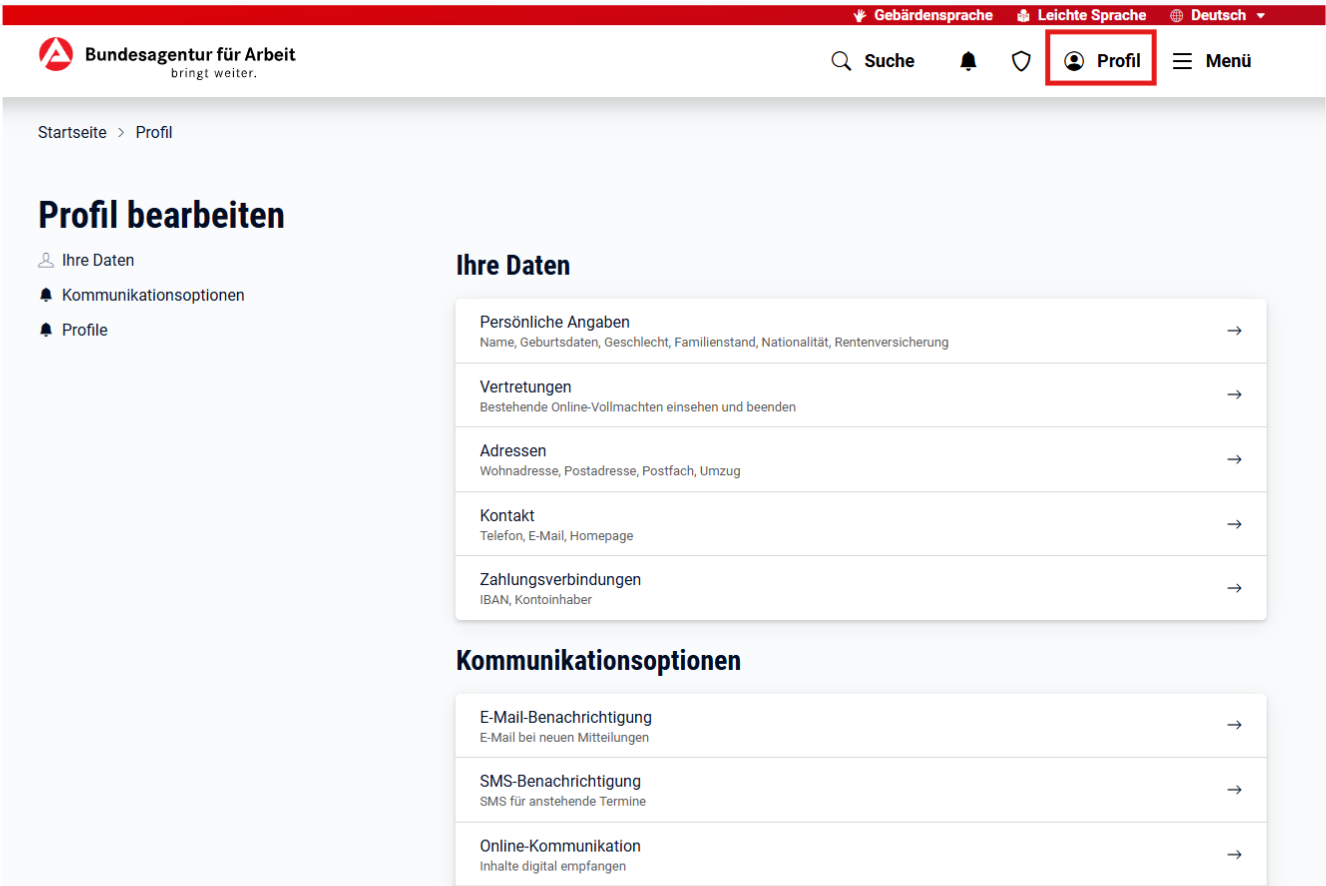The image size is (1326, 886).
Task: Select Ihre Daten in side navigation
Action: pos(98,260)
